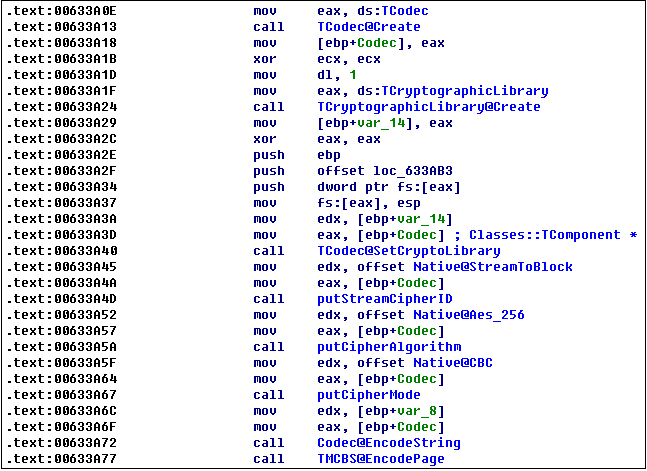This screenshot has height=471, width=647.
Task: Click address .text:00633A77
Action: [x=62, y=459]
